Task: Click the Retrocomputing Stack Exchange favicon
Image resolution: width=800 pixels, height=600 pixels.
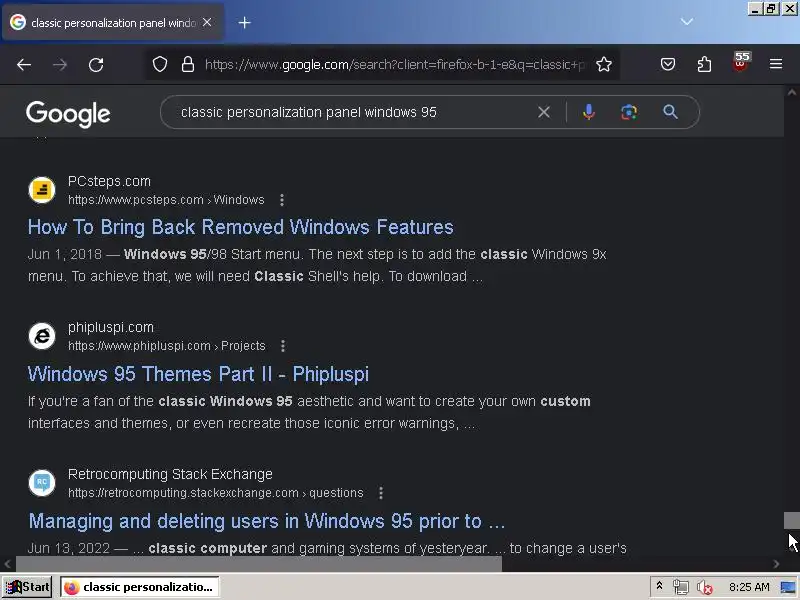Action: 42,483
